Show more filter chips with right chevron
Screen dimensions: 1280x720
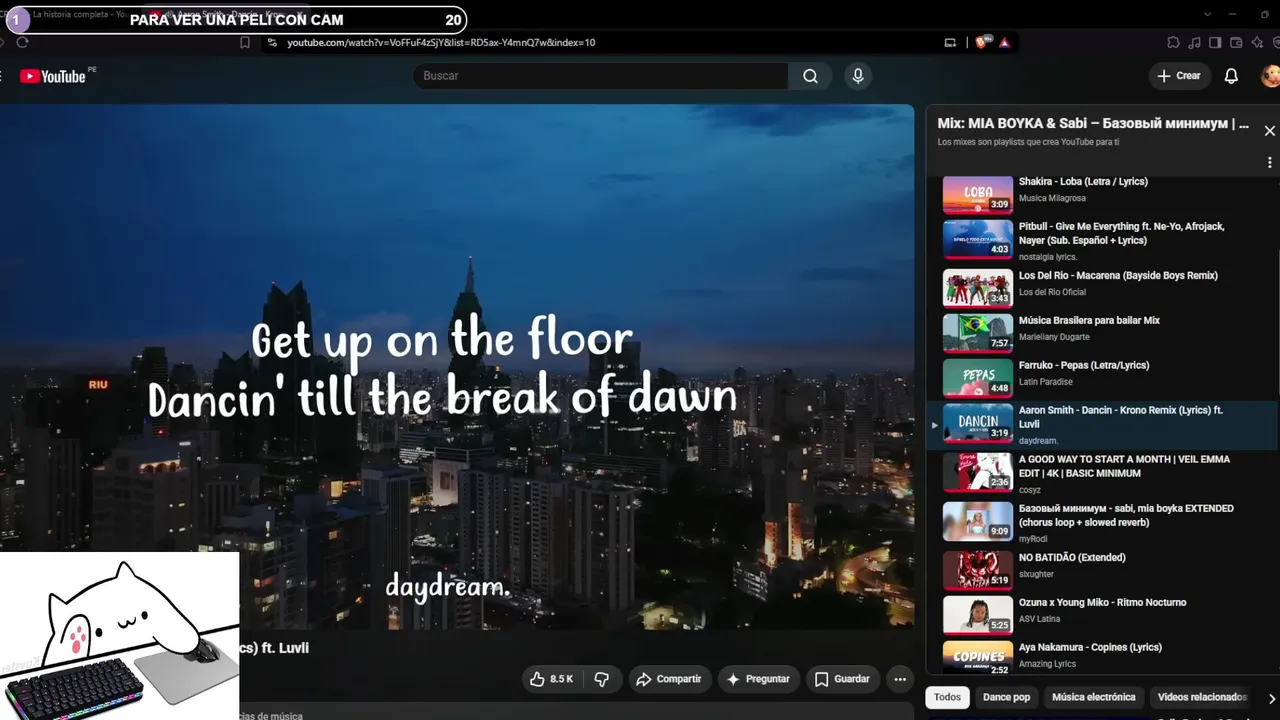(x=1271, y=698)
